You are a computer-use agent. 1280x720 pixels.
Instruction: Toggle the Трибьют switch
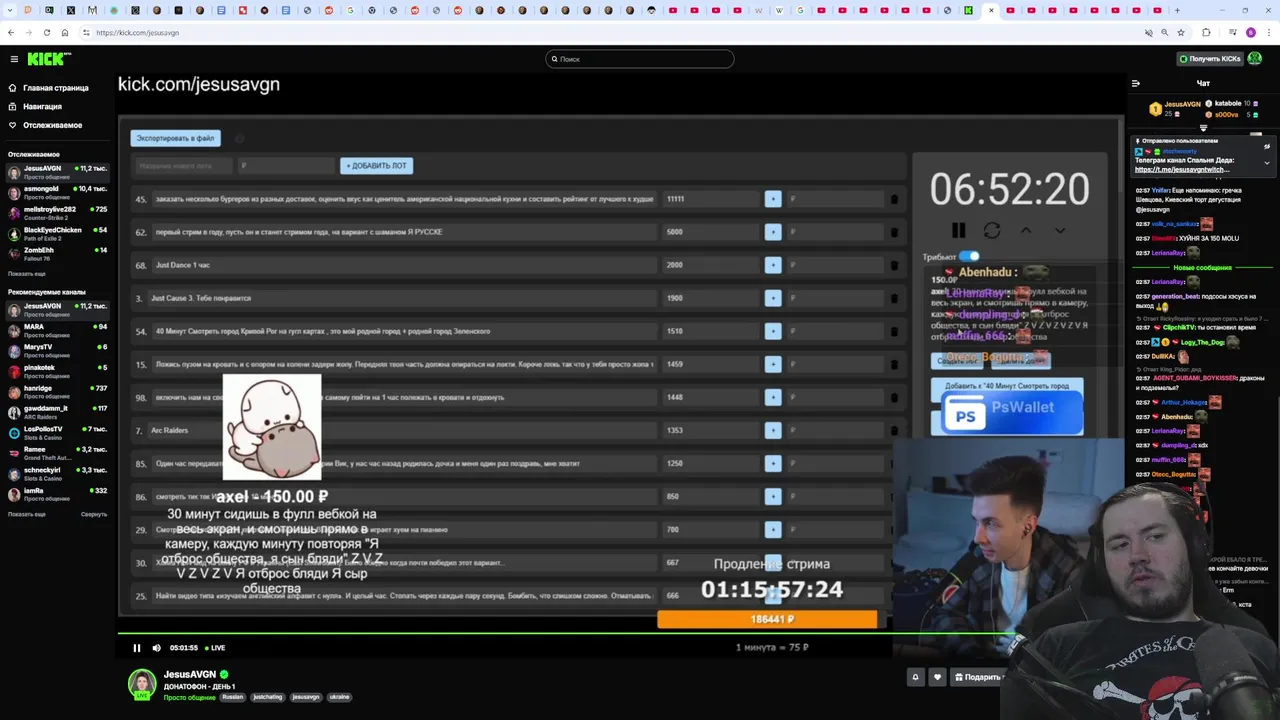tap(969, 257)
